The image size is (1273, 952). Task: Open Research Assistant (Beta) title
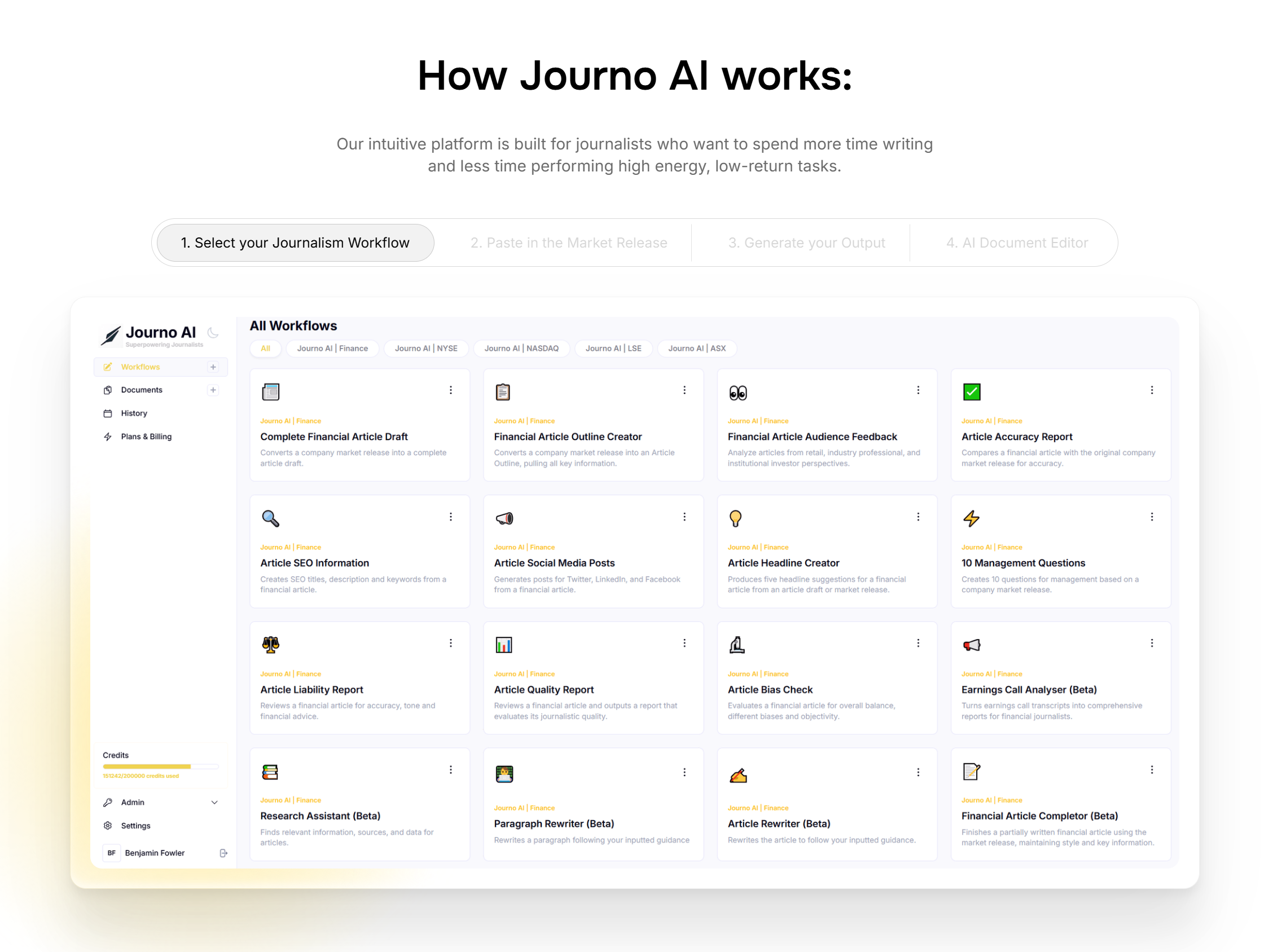point(320,817)
